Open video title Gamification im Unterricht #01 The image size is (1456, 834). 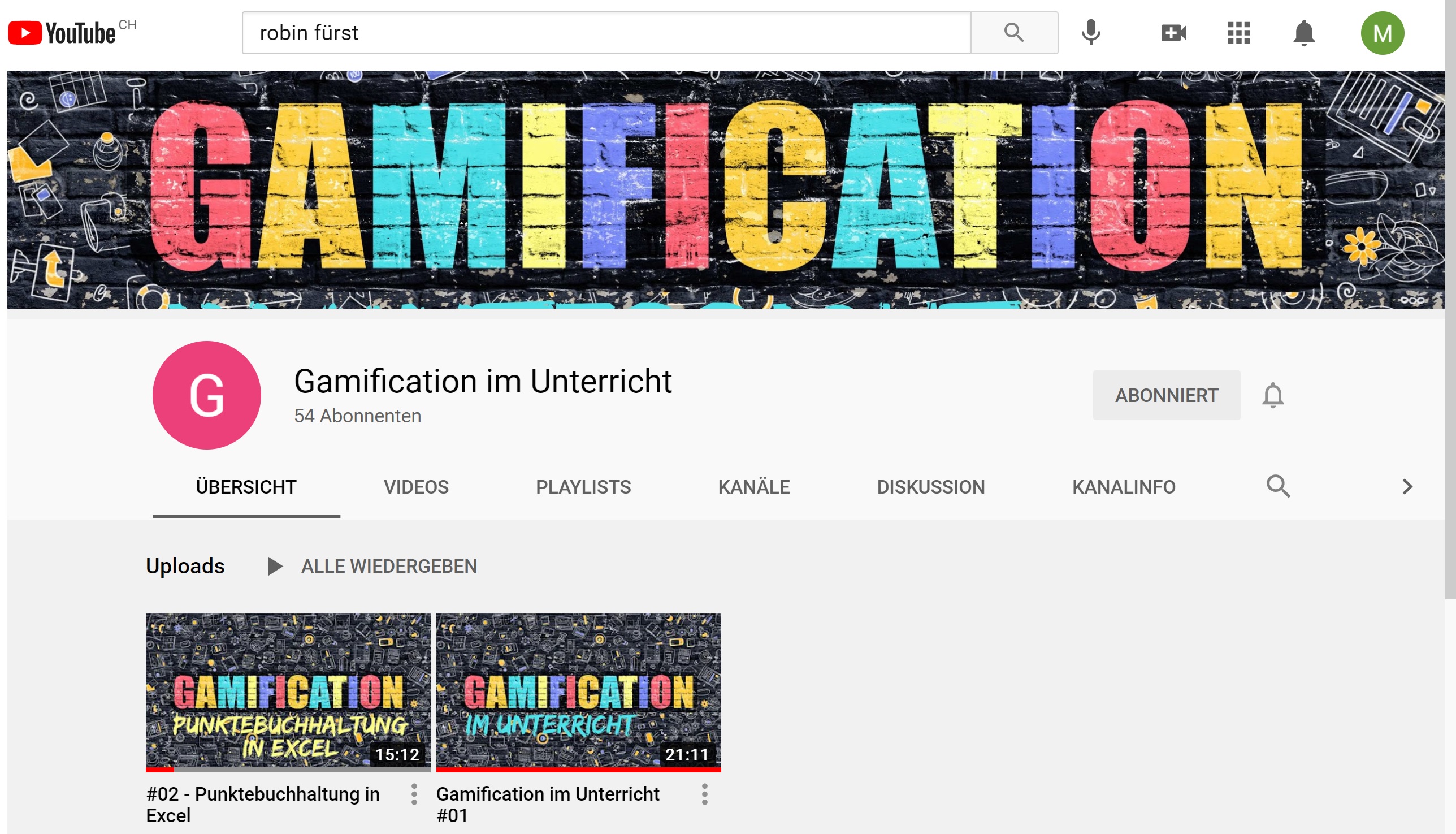547,803
